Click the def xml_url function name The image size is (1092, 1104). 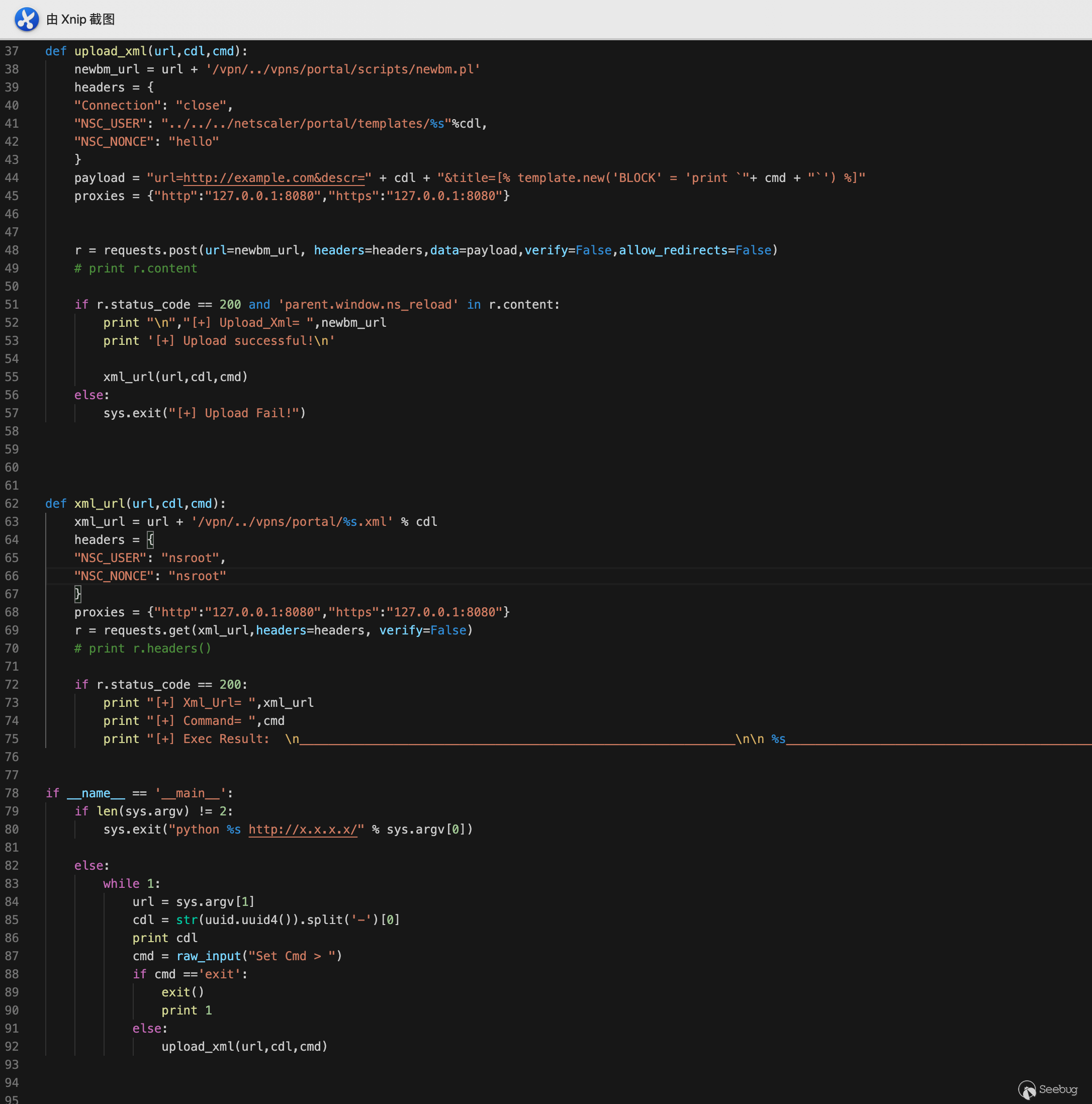[100, 503]
